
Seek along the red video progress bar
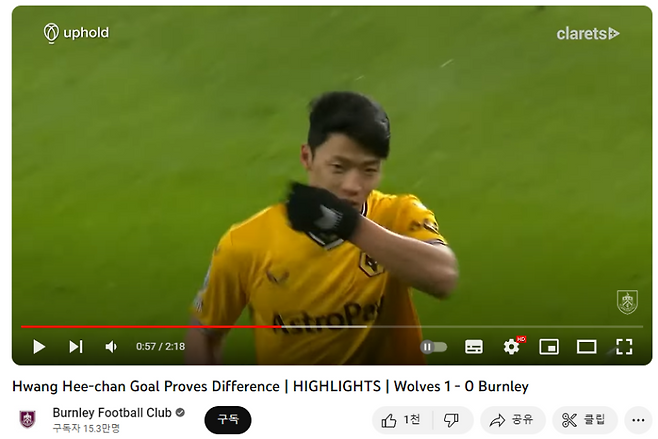[x=332, y=326]
